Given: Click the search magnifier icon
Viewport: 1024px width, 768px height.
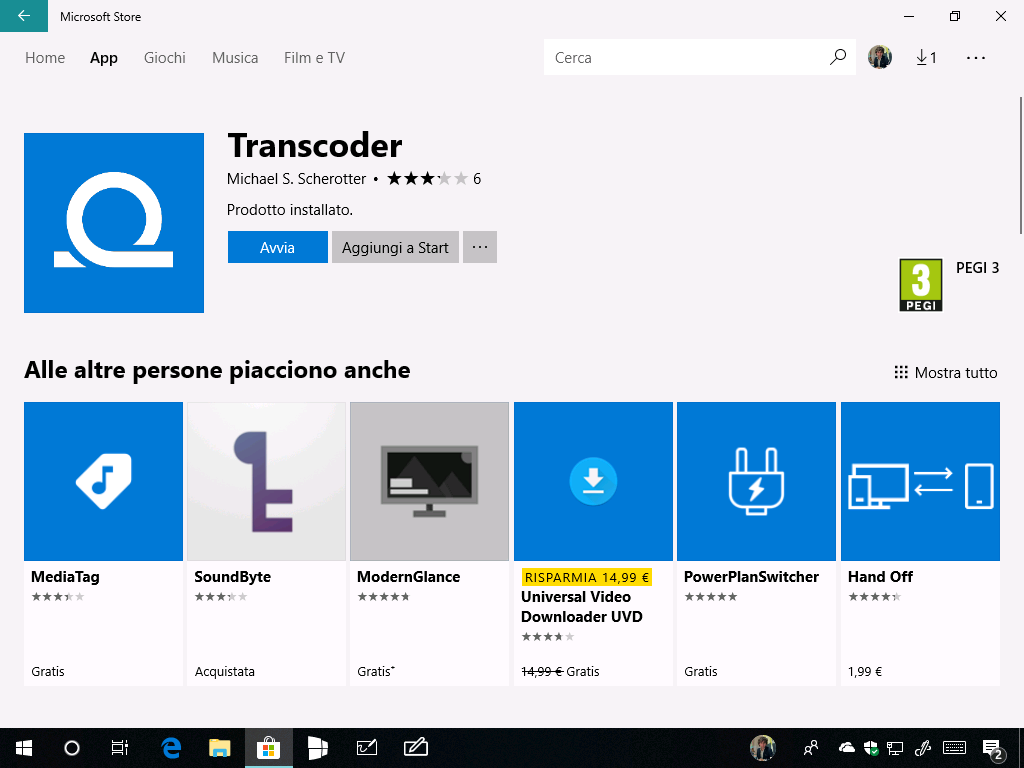Looking at the screenshot, I should (x=838, y=57).
